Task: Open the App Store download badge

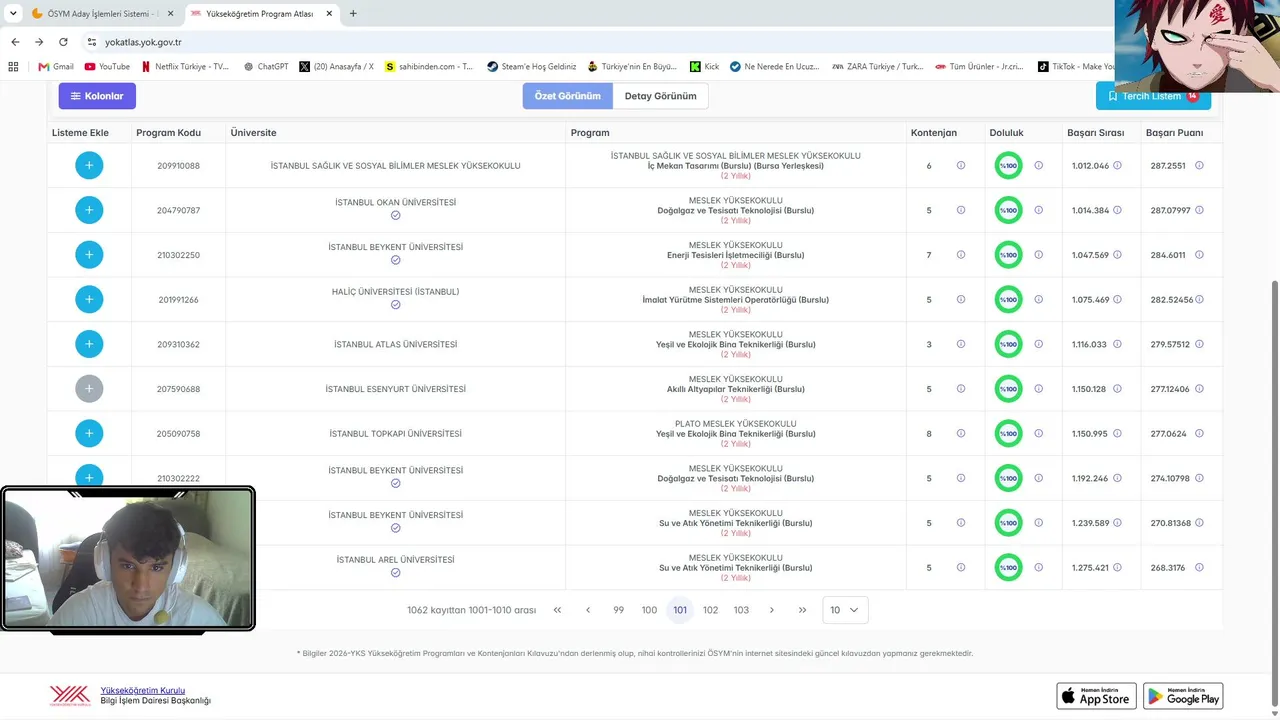Action: pos(1096,696)
